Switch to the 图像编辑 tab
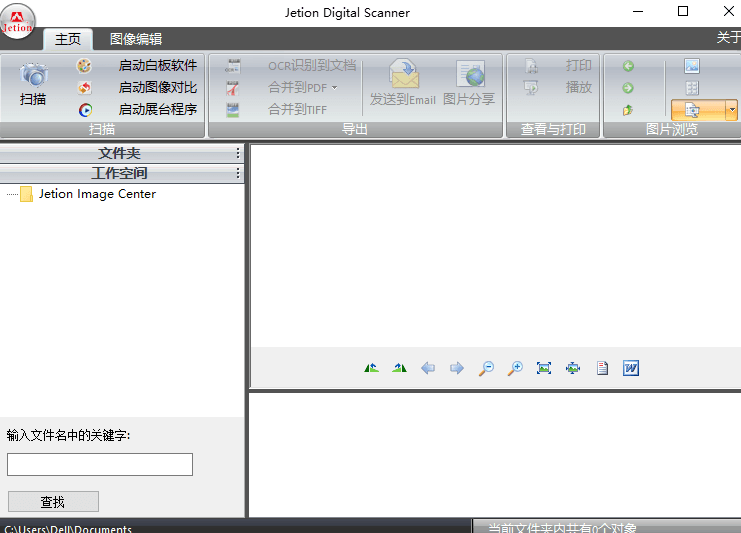The width and height of the screenshot is (741, 533). 135,39
